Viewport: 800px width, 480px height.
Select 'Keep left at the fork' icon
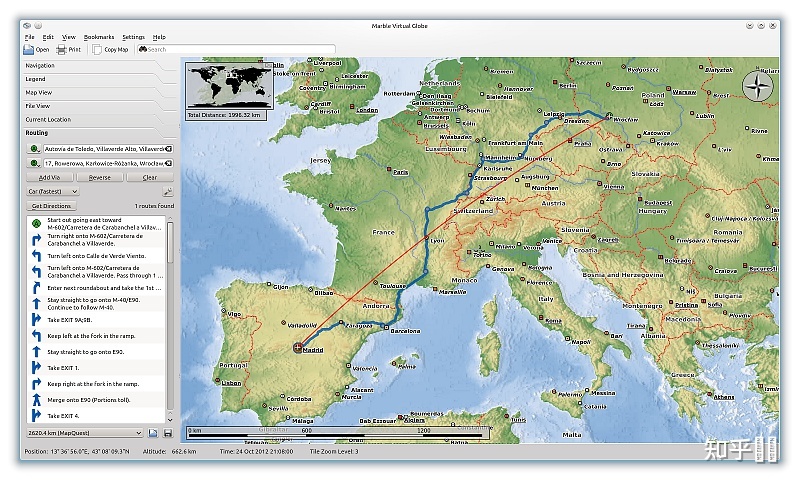pos(36,336)
